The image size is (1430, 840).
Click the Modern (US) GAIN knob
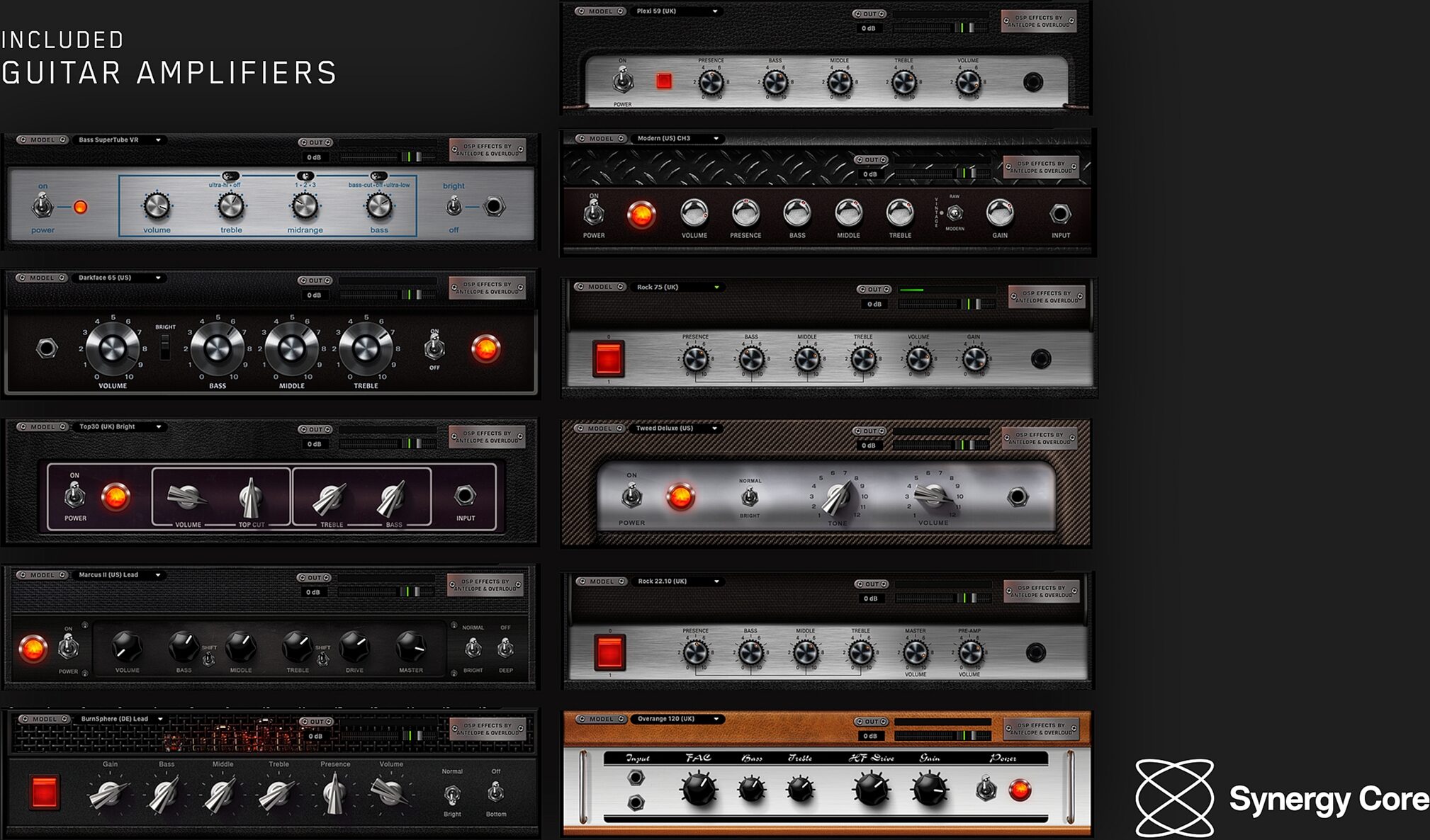point(1000,212)
